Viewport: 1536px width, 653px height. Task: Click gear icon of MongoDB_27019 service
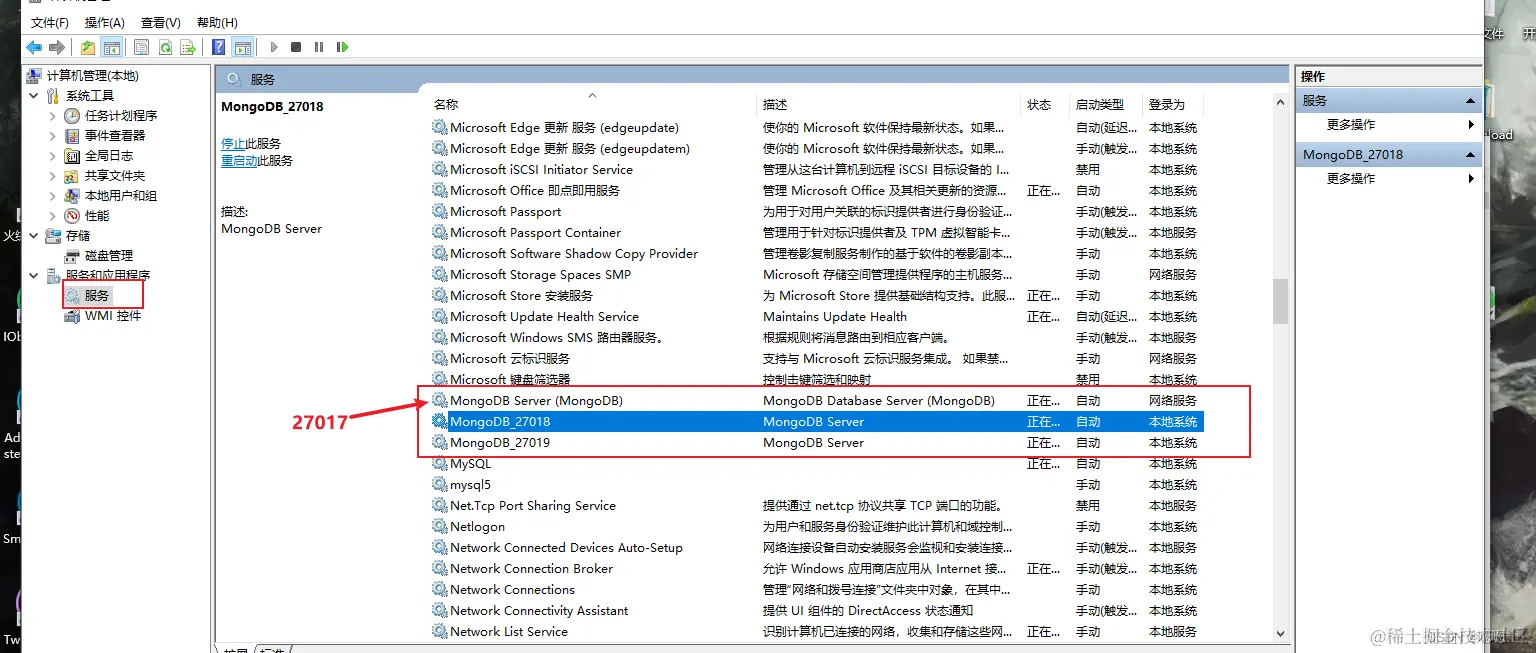(x=440, y=443)
